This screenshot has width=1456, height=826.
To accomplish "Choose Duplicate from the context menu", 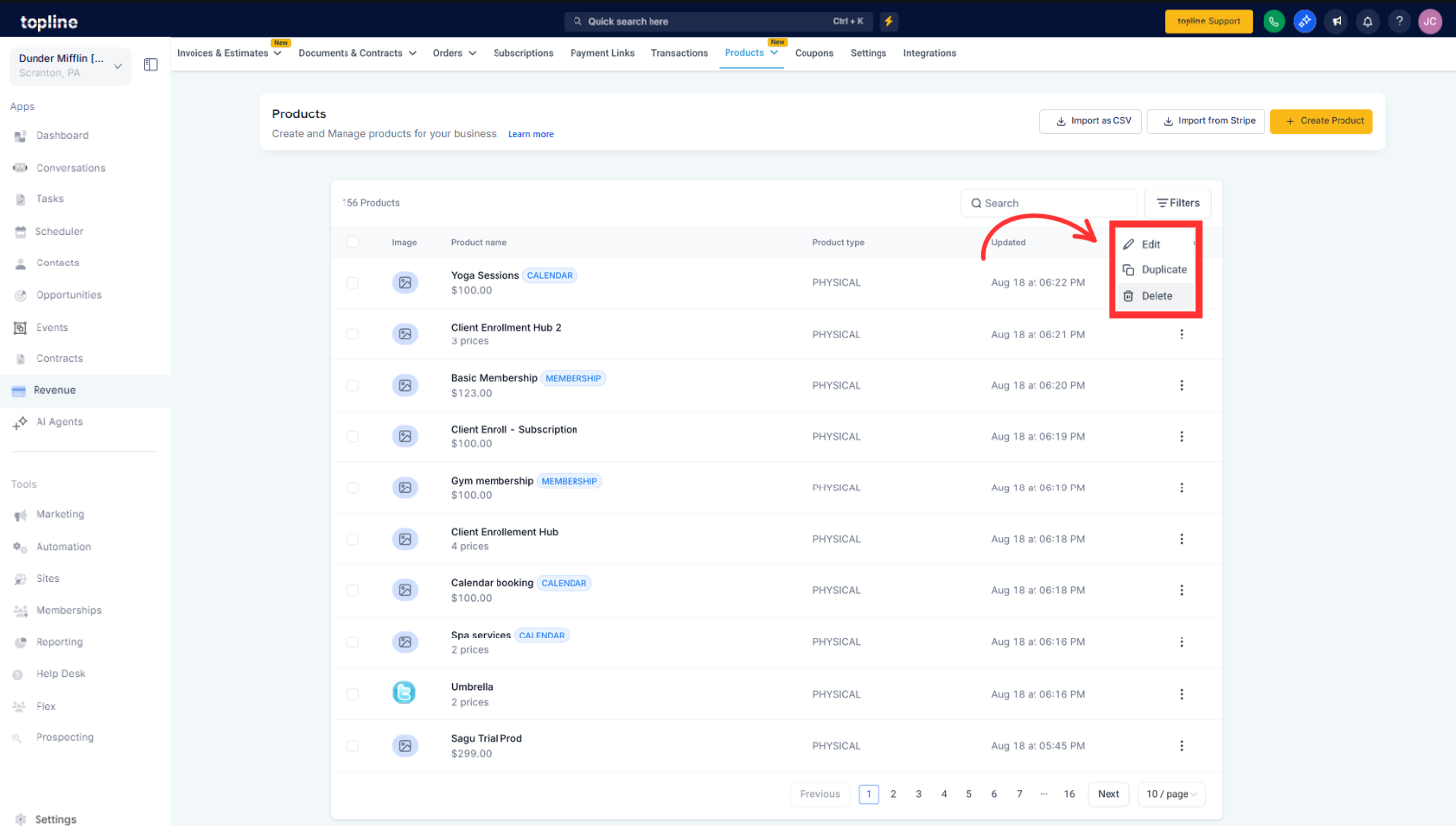I will [1163, 270].
